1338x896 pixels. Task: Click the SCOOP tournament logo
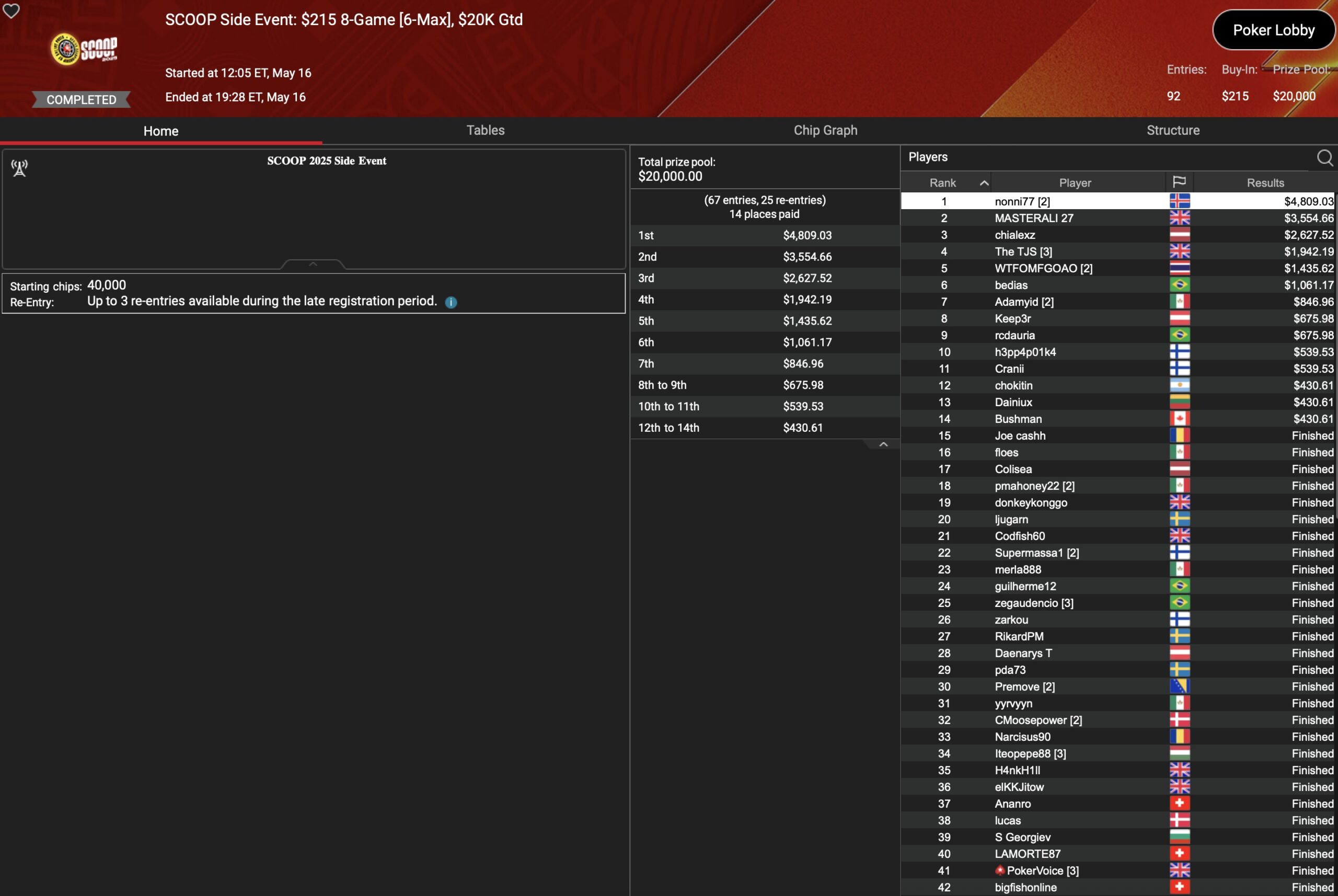[x=84, y=49]
